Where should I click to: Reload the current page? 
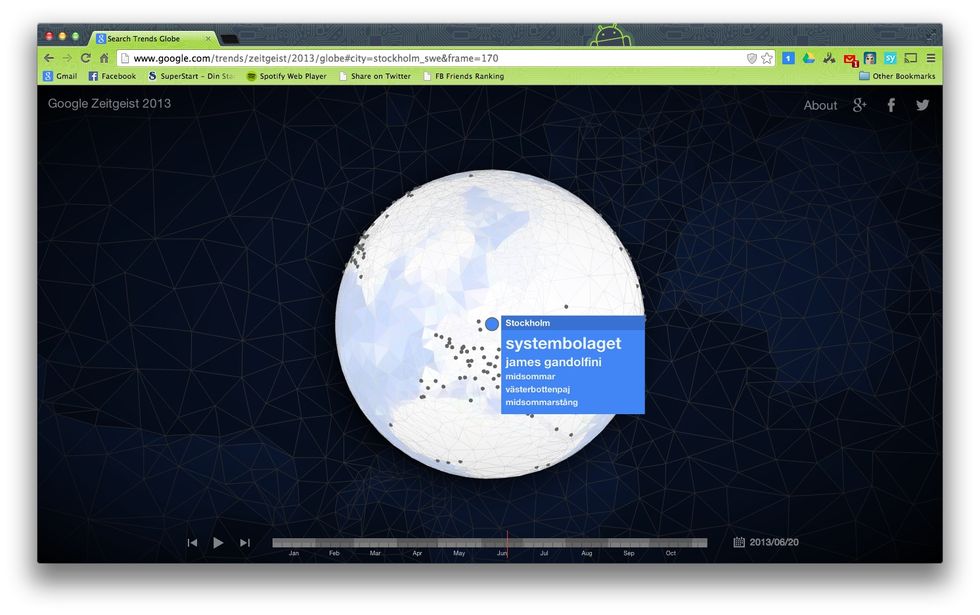(x=86, y=58)
